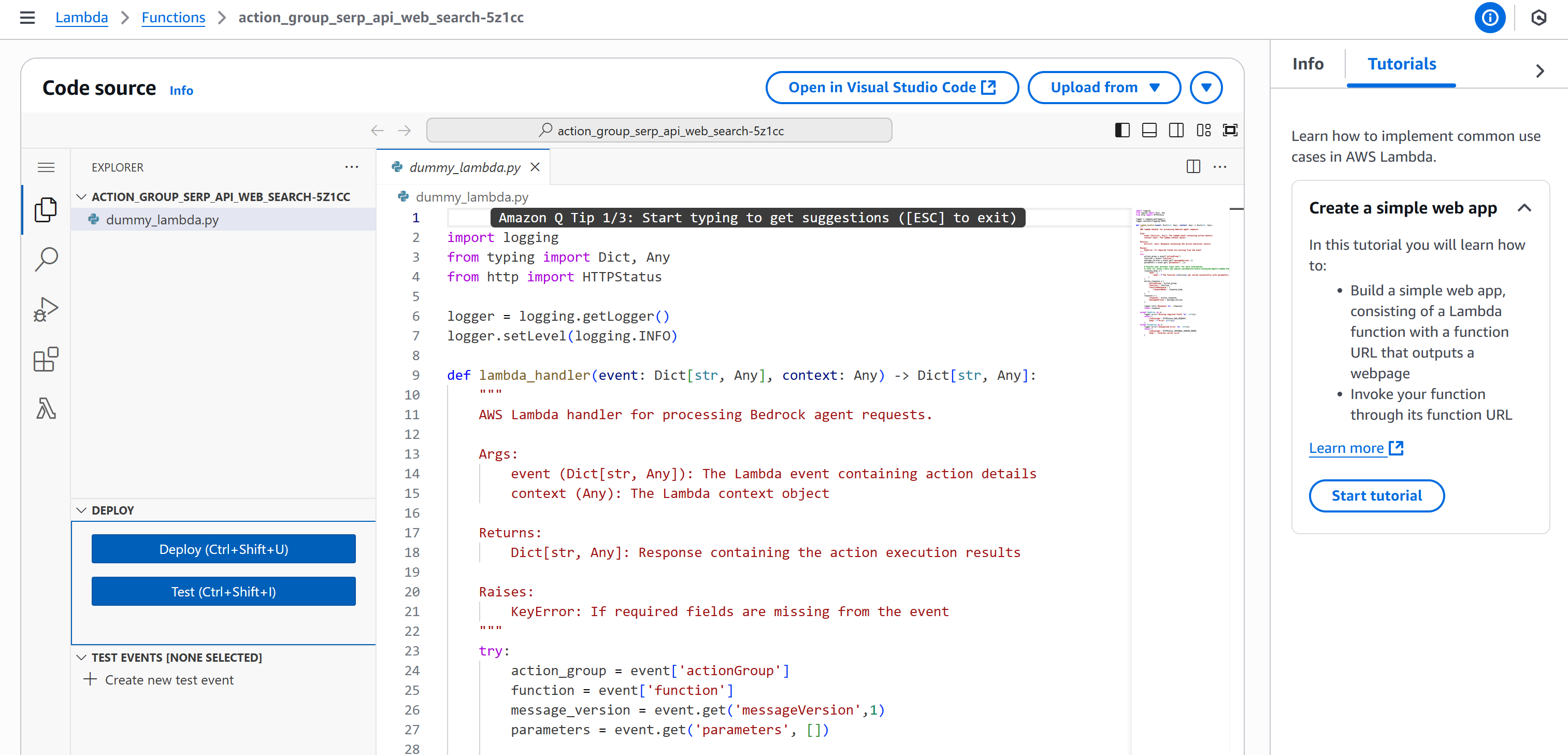Focus the Go to Anything search bar
The height and width of the screenshot is (755, 1568).
[659, 130]
